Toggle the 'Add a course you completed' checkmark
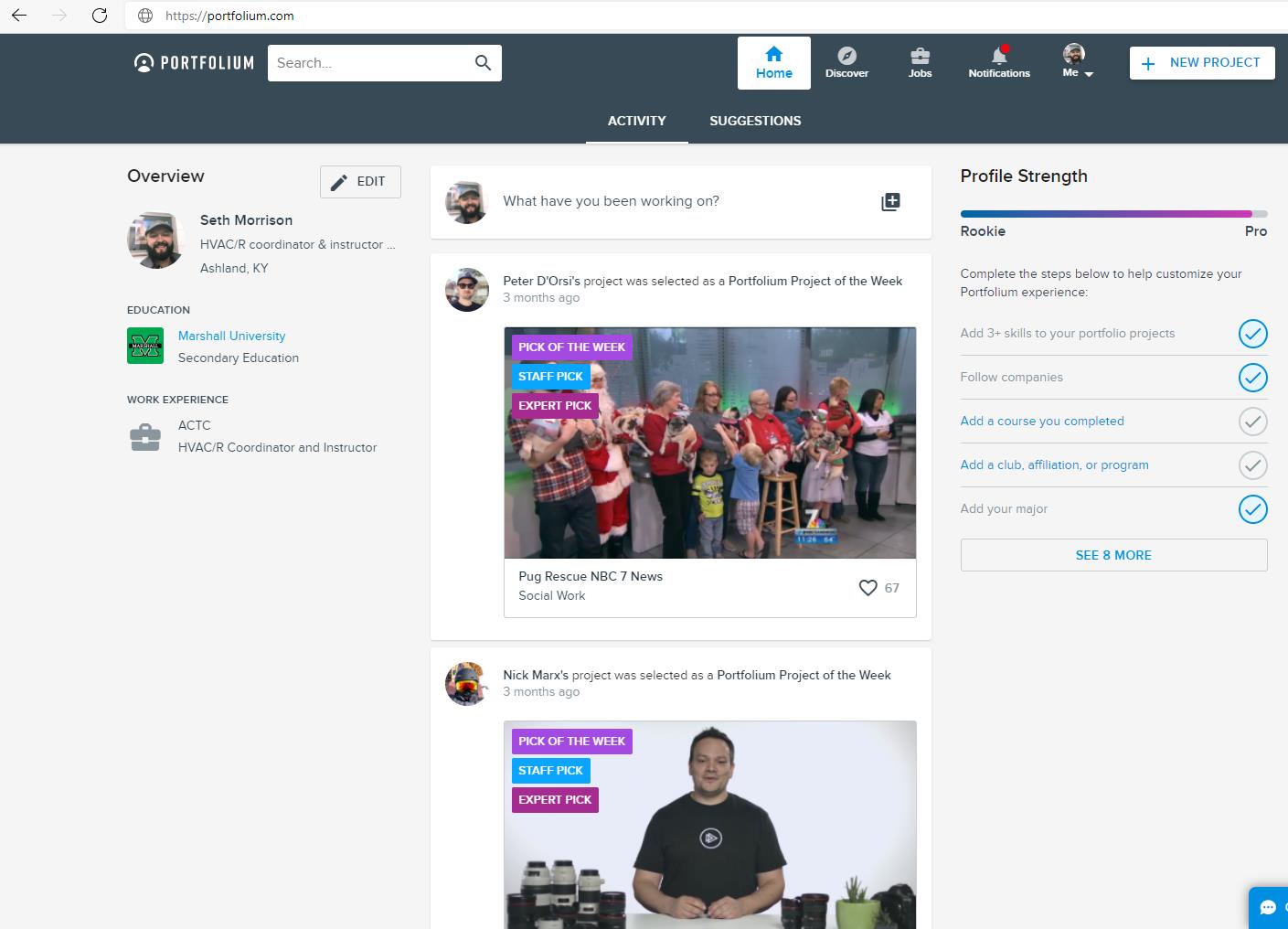 tap(1252, 422)
